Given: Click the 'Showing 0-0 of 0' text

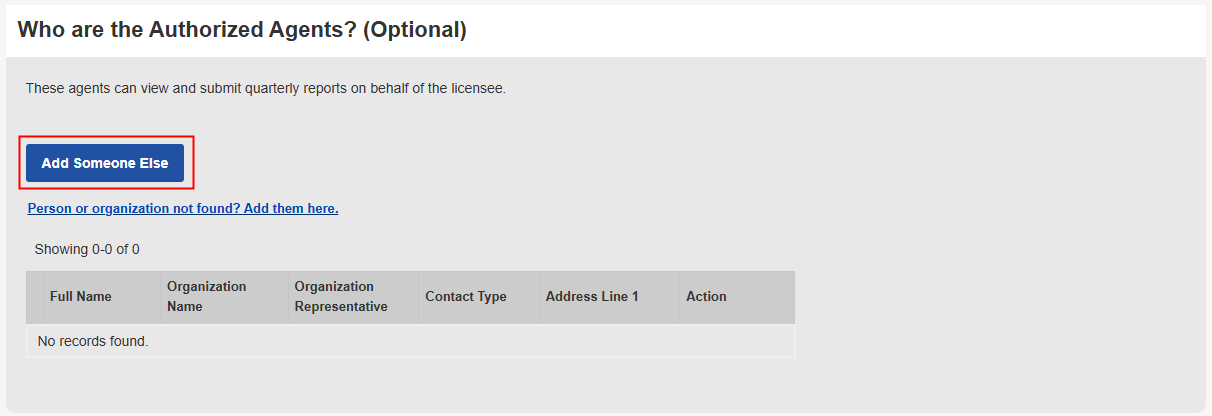Looking at the screenshot, I should coord(87,249).
